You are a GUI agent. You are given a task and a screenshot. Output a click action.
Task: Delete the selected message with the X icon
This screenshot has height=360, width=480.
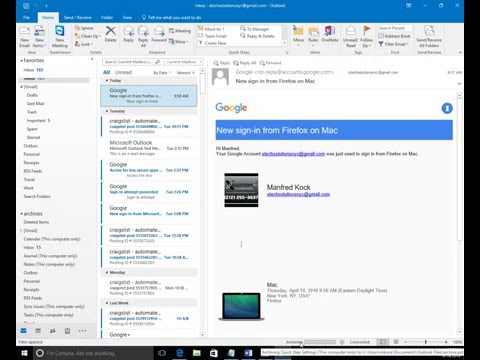111,34
